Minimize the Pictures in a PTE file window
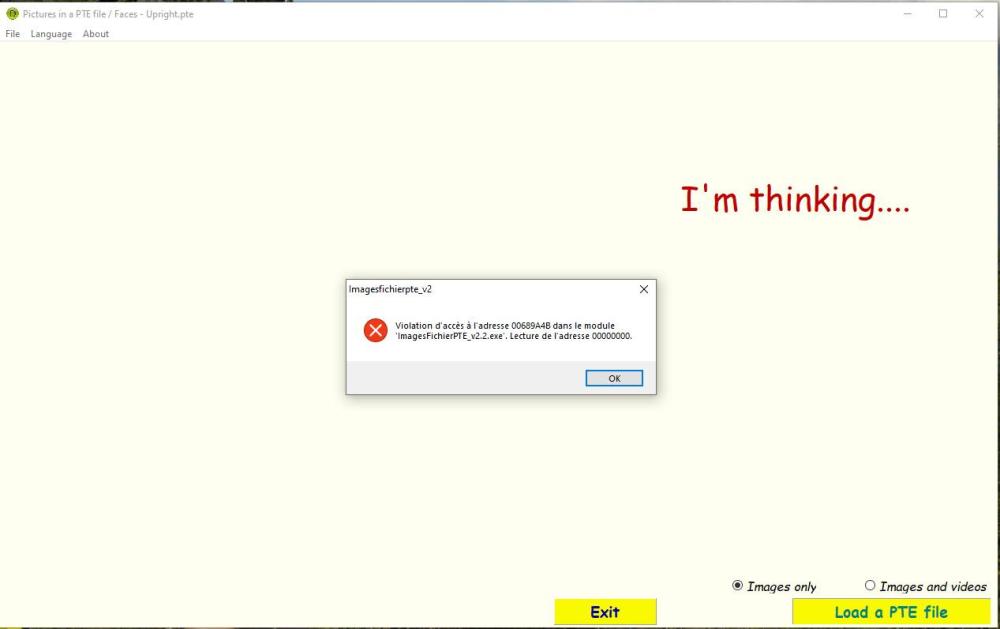The height and width of the screenshot is (629, 1000). point(907,14)
